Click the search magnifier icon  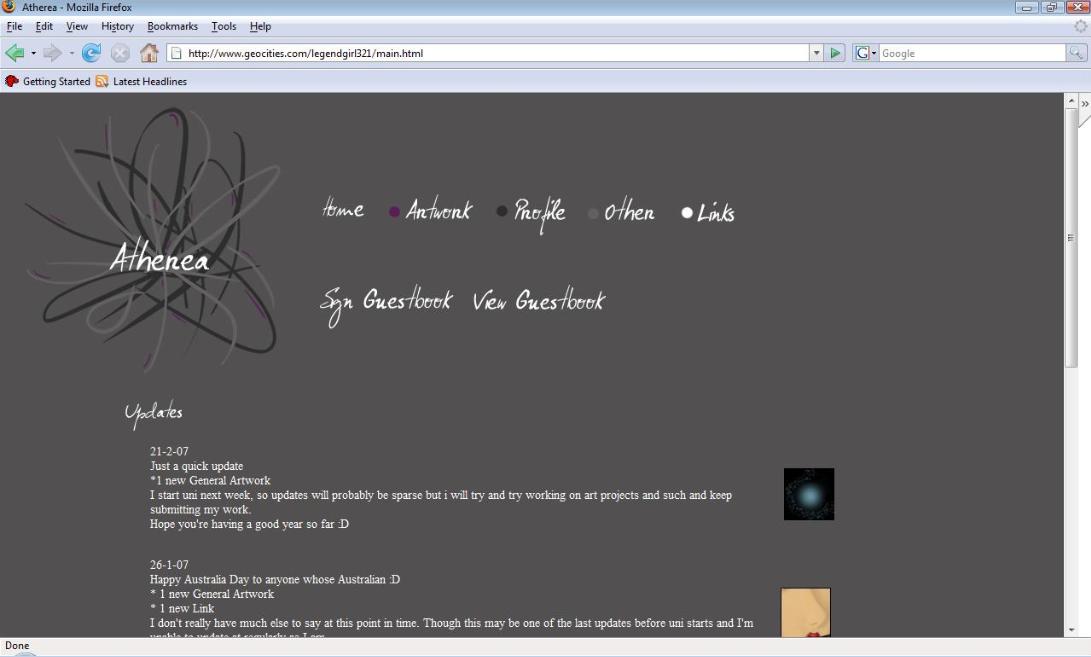point(1076,53)
